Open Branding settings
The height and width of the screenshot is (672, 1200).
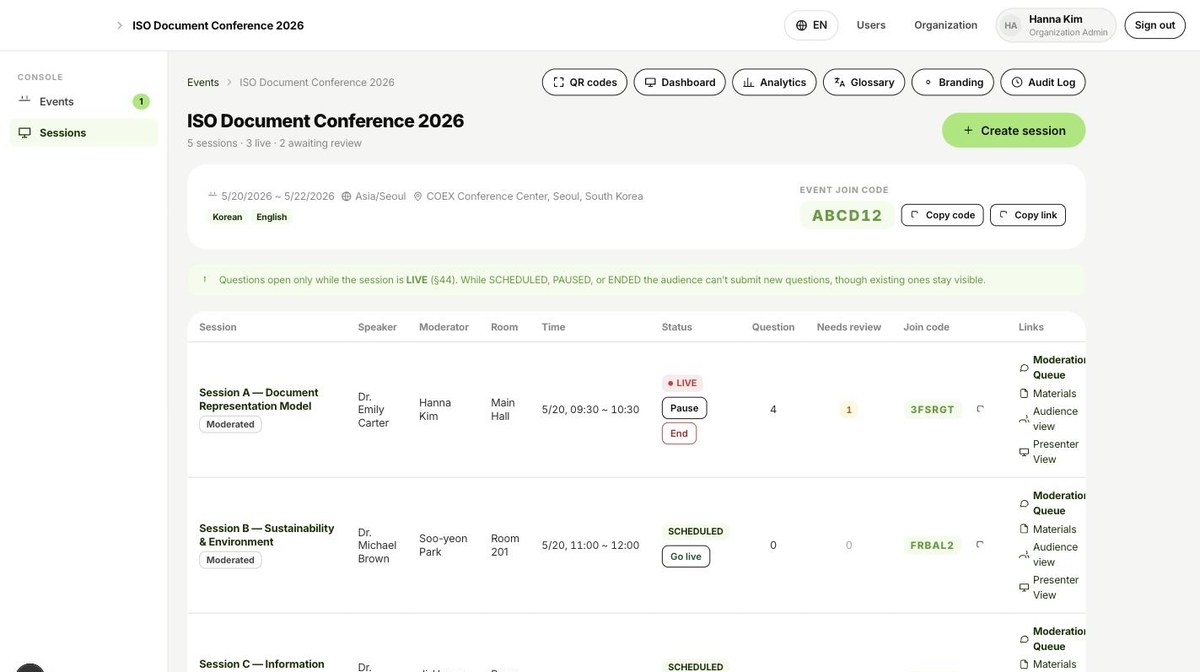pyautogui.click(x=952, y=82)
